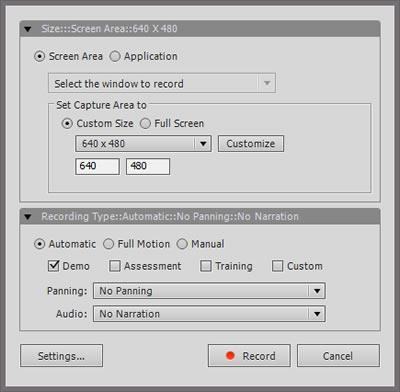Click the height field showing 480
Viewport: 400px width, 392px height.
(x=148, y=166)
